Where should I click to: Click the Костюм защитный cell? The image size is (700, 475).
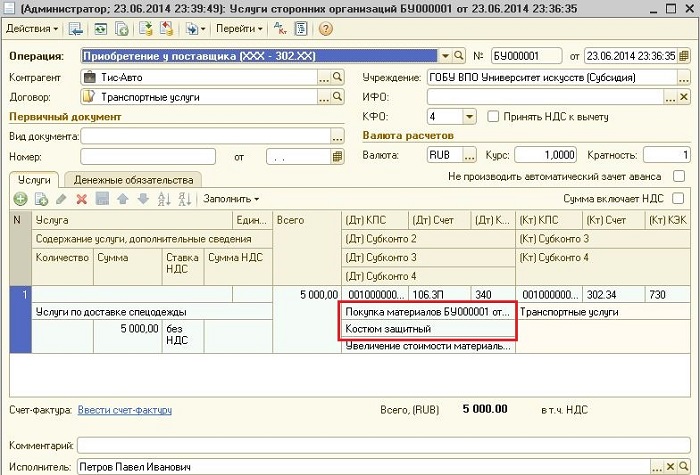click(x=428, y=329)
